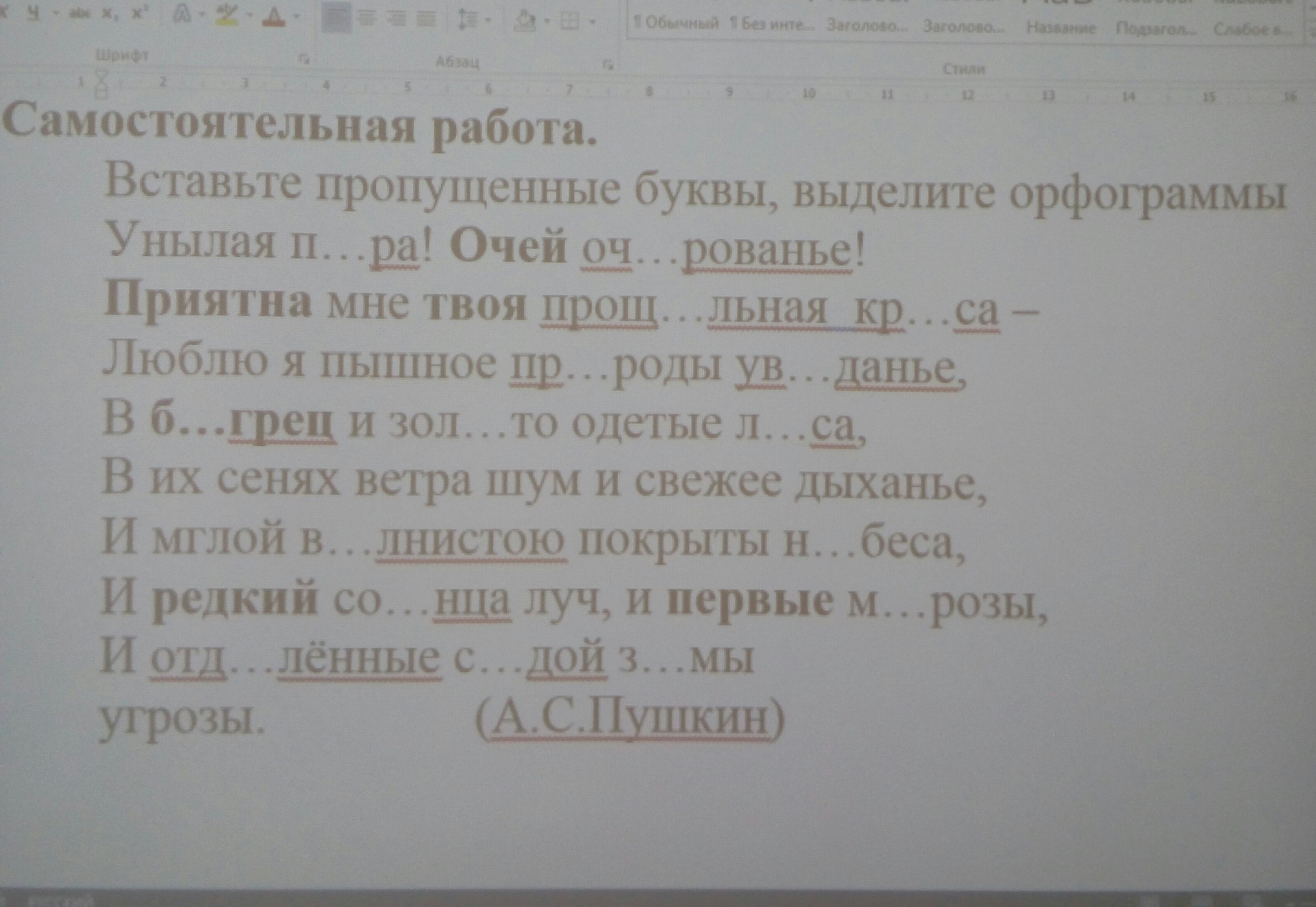Click the Абзац group label
This screenshot has width=1316, height=907.
click(457, 61)
